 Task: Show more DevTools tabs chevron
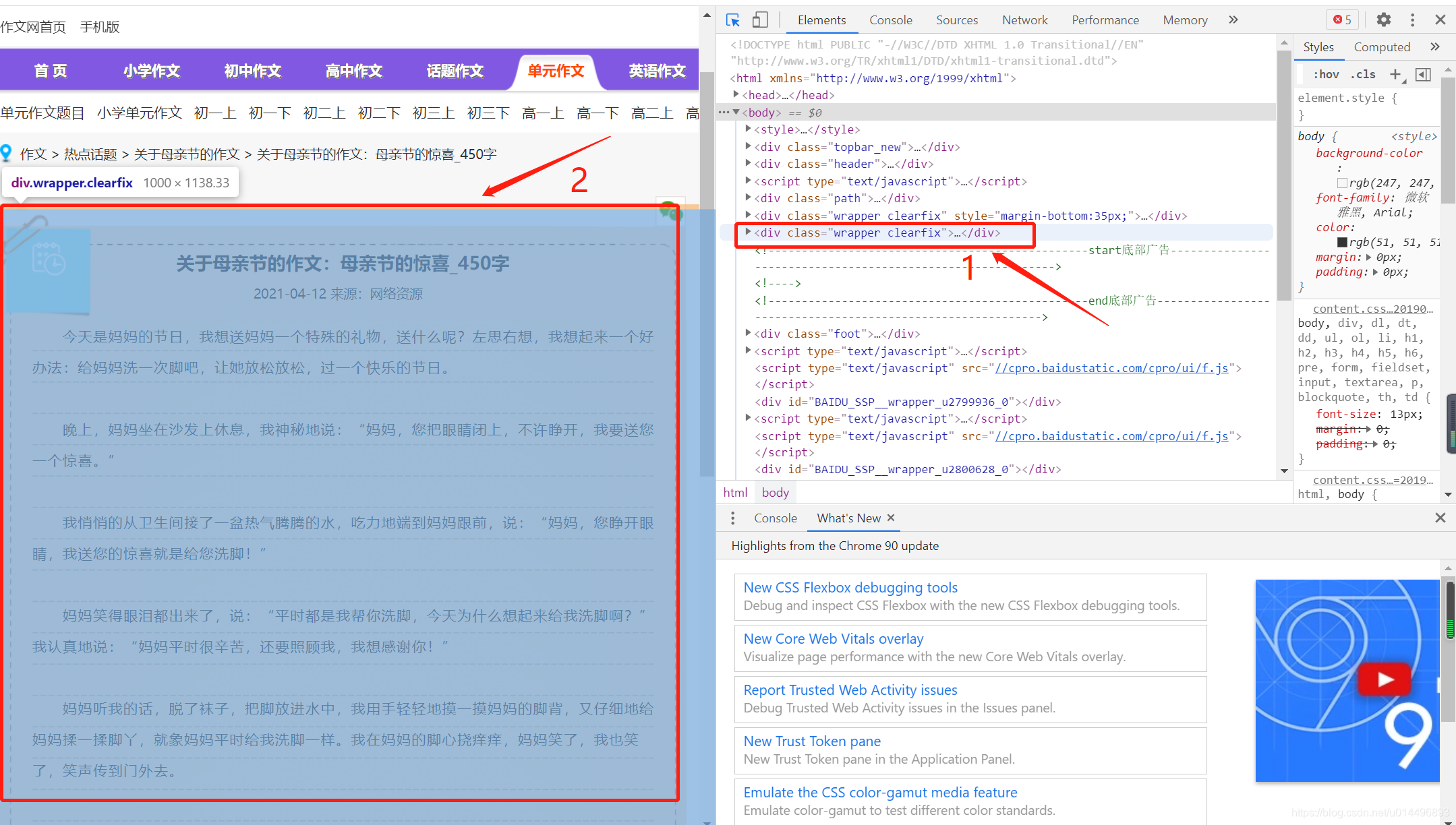point(1233,20)
